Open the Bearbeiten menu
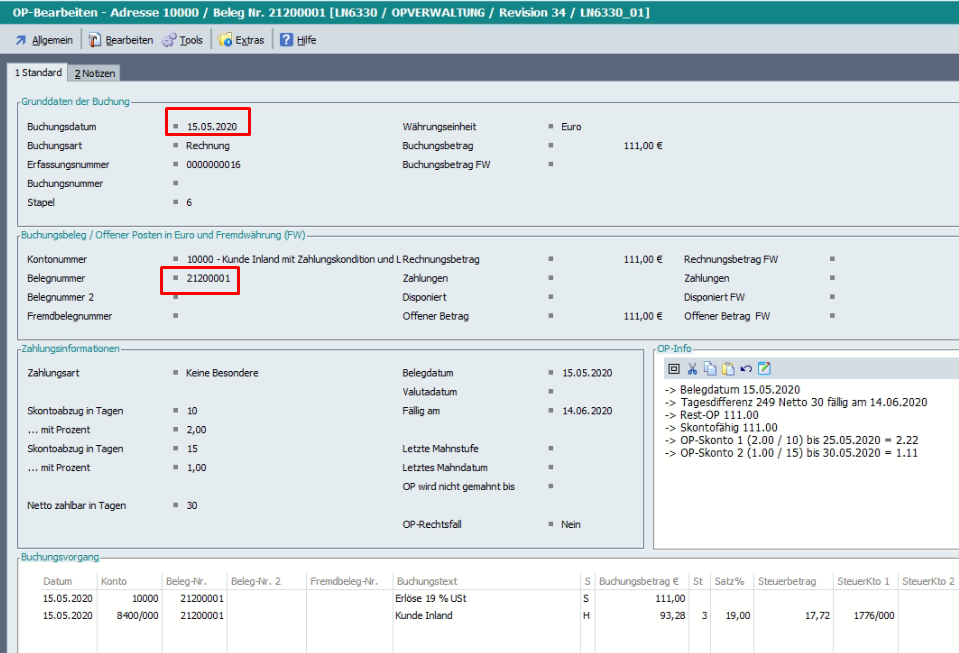The height and width of the screenshot is (653, 959). click(x=121, y=40)
